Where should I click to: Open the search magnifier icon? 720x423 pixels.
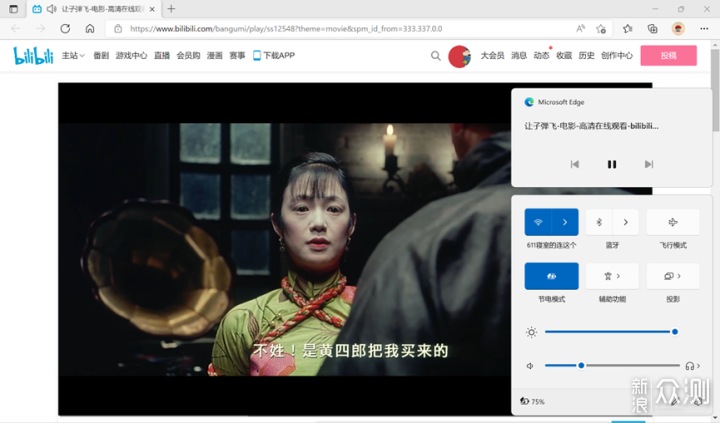(x=435, y=56)
